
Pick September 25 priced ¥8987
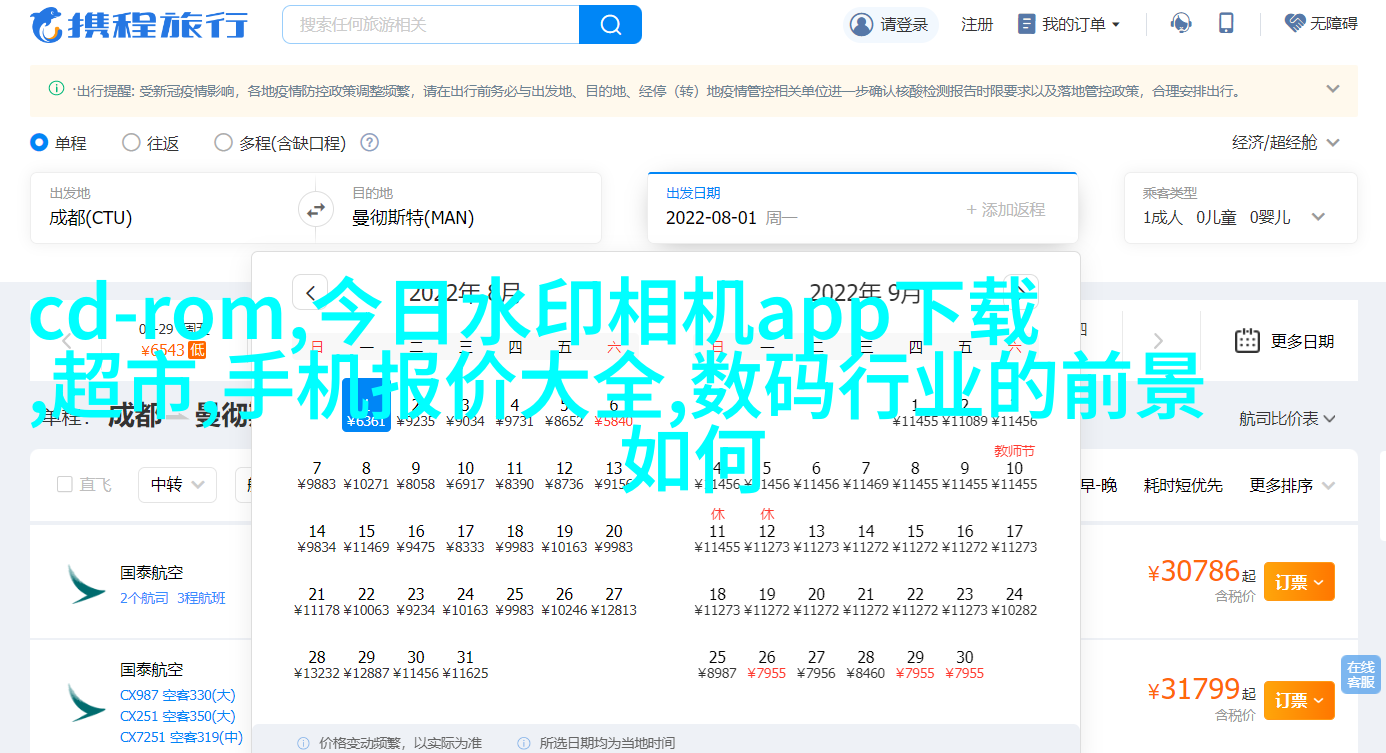(x=717, y=664)
